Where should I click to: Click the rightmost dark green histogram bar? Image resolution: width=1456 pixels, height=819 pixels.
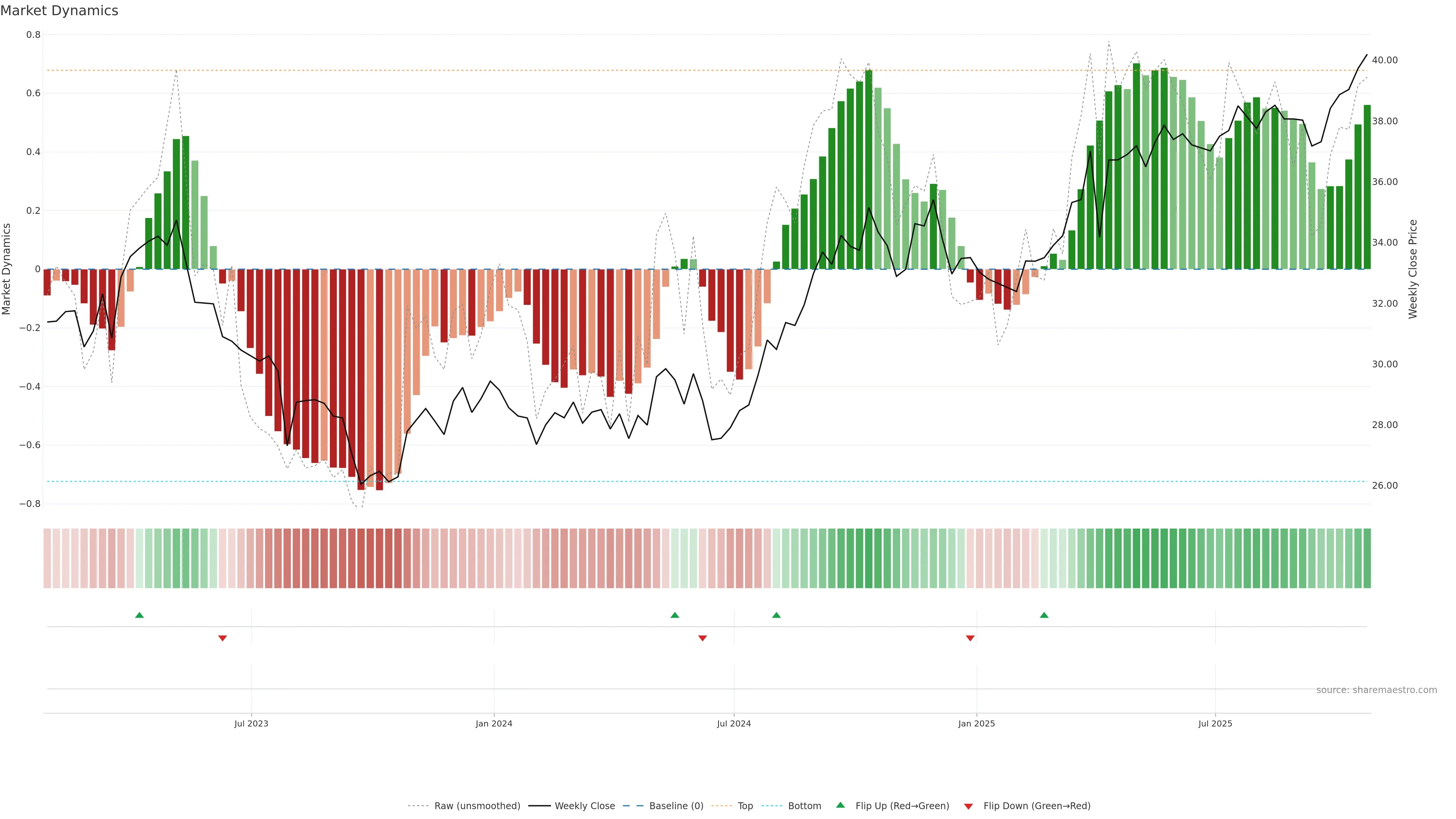pos(1367,187)
